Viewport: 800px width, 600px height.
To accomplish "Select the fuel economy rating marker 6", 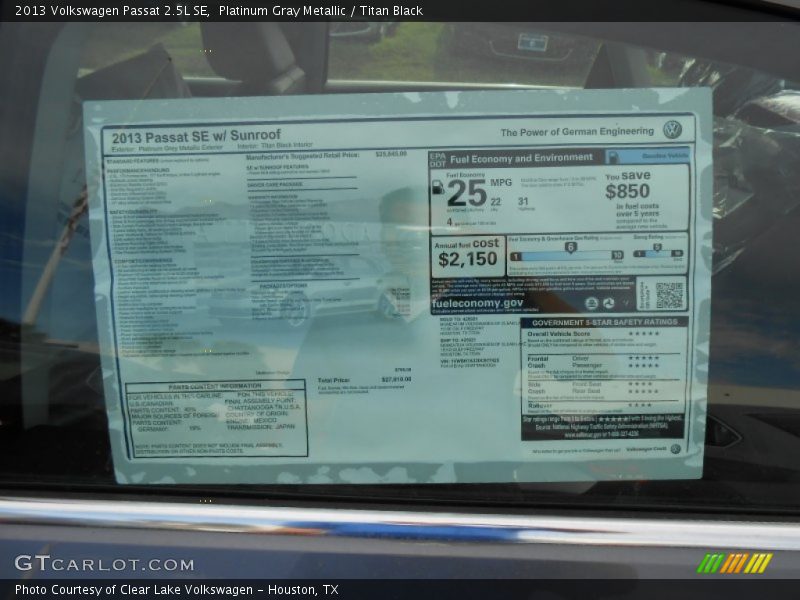I will (570, 247).
